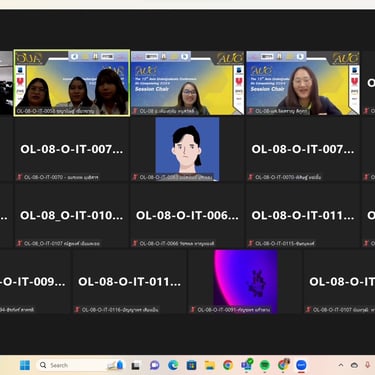Select the cartoon avatar participant tile
The image size is (375, 375).
click(187, 149)
